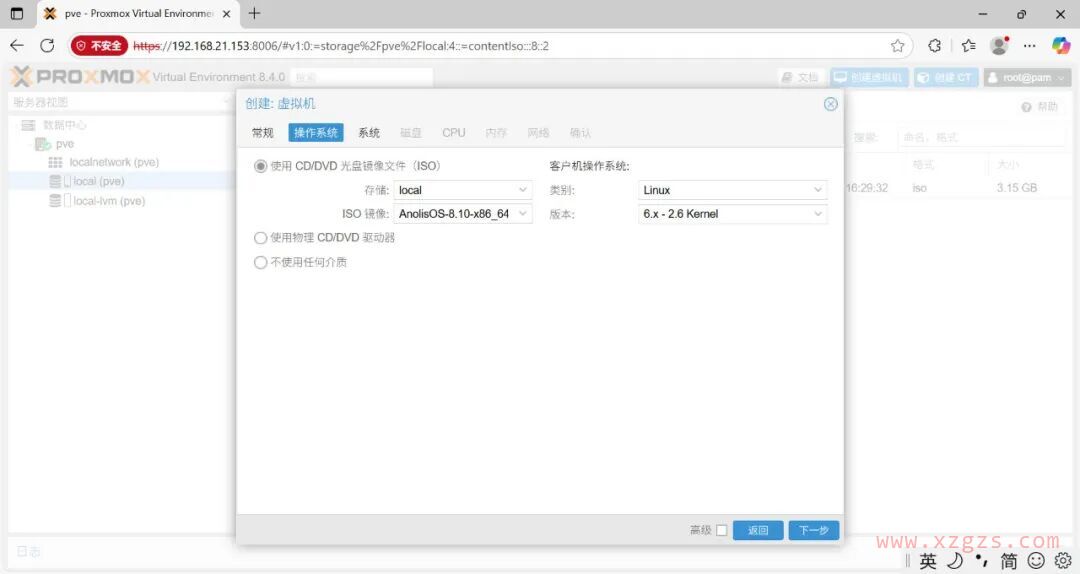1080x574 pixels.
Task: Open IME settings gear icon
Action: pos(1063,561)
